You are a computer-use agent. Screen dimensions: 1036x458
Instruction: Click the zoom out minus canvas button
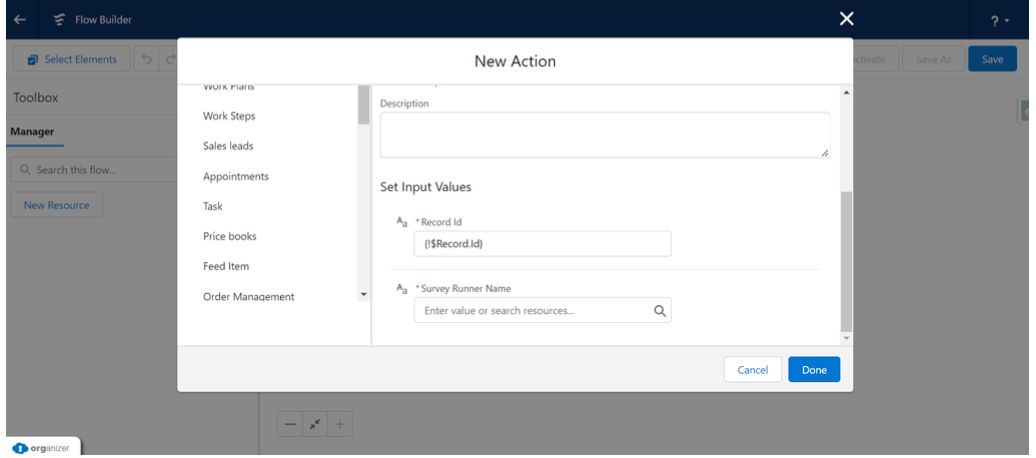pos(290,425)
